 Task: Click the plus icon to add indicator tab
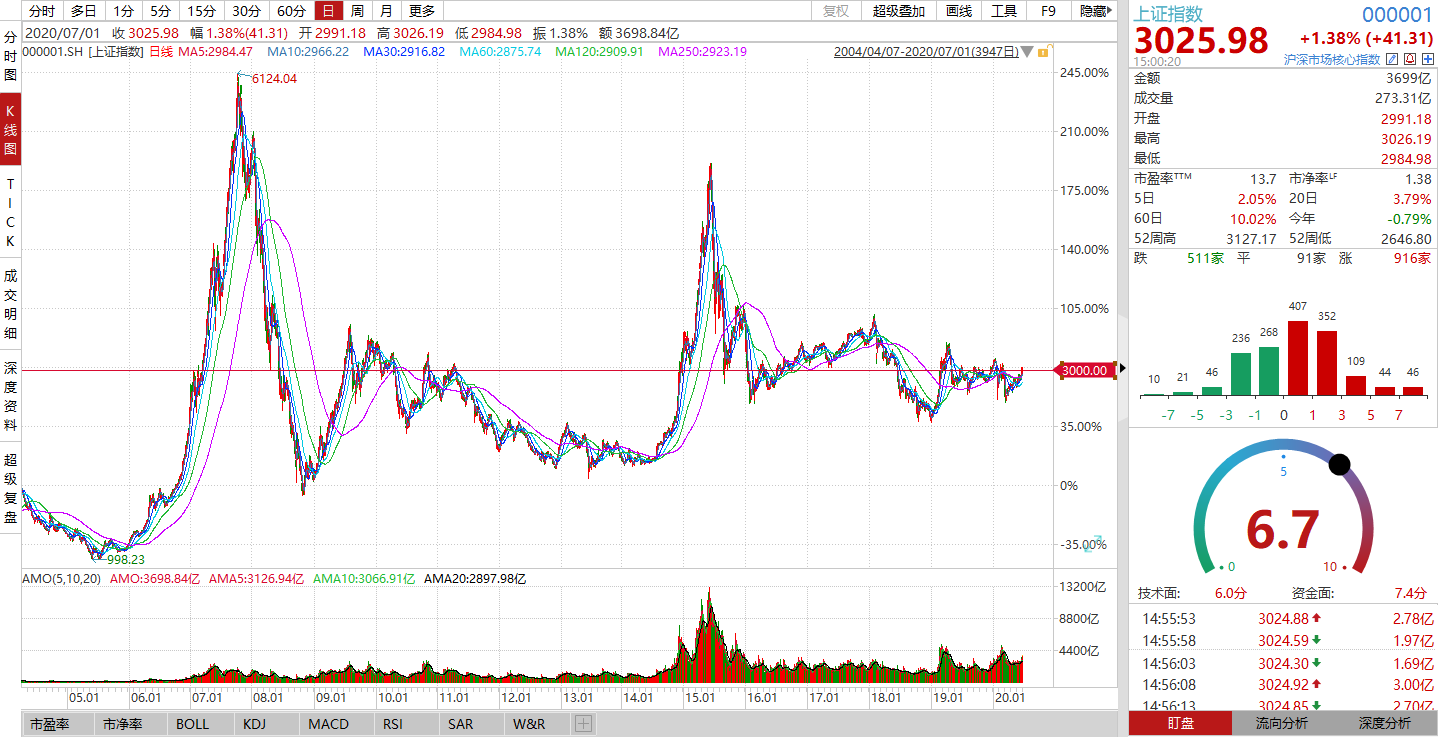pyautogui.click(x=584, y=724)
